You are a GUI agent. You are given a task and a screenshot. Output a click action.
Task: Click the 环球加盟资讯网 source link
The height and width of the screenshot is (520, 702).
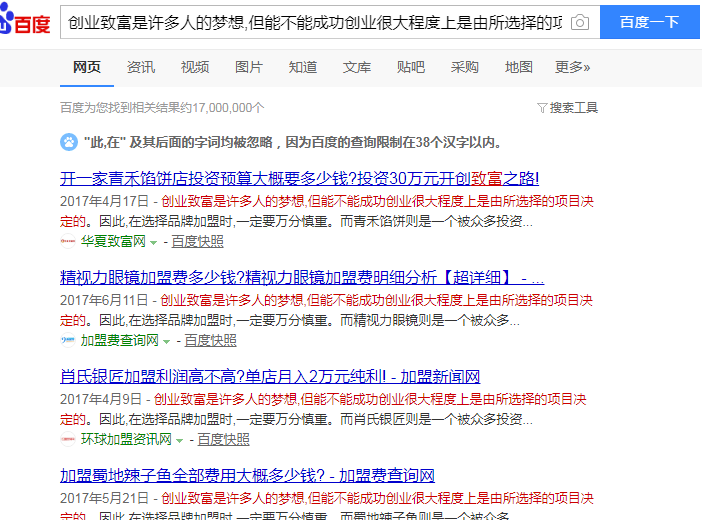coord(126,439)
